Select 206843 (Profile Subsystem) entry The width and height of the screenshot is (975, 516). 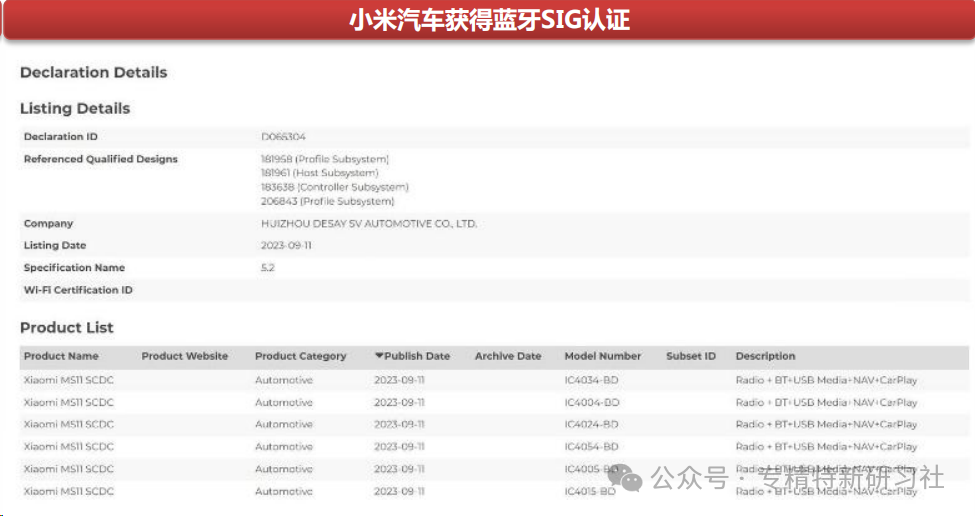tap(328, 201)
